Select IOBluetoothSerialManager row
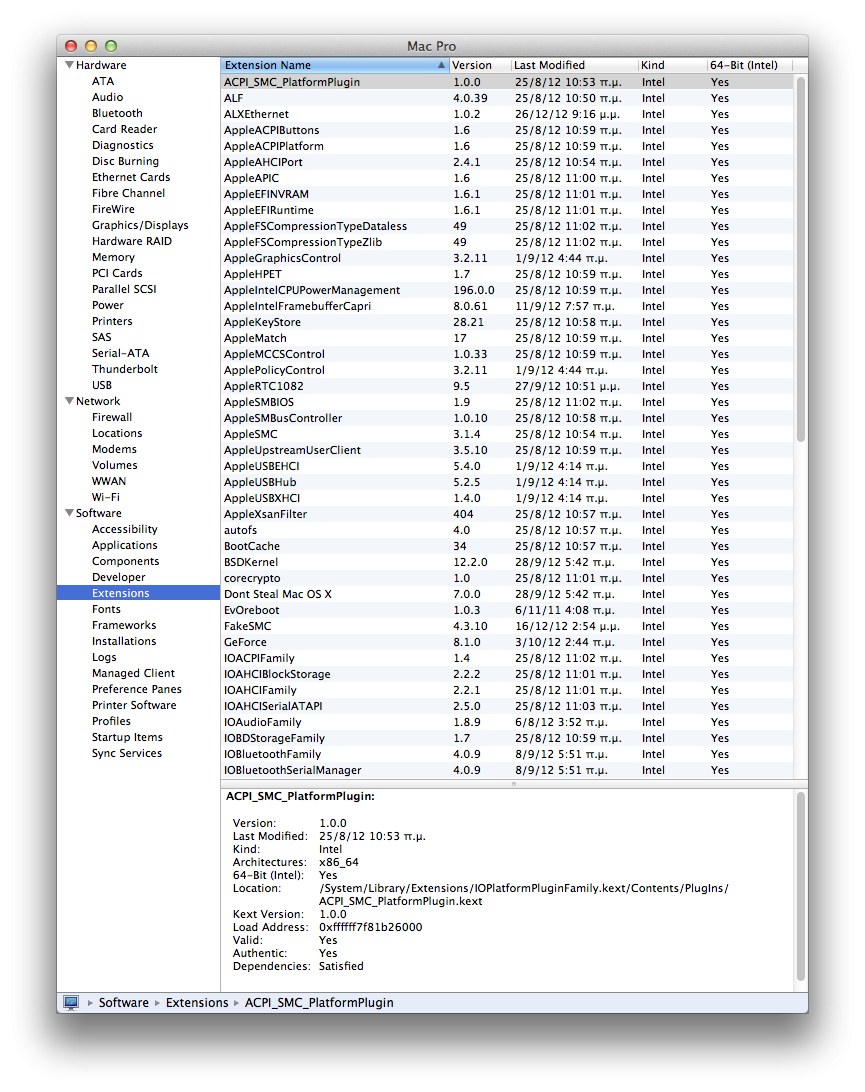 [x=507, y=771]
